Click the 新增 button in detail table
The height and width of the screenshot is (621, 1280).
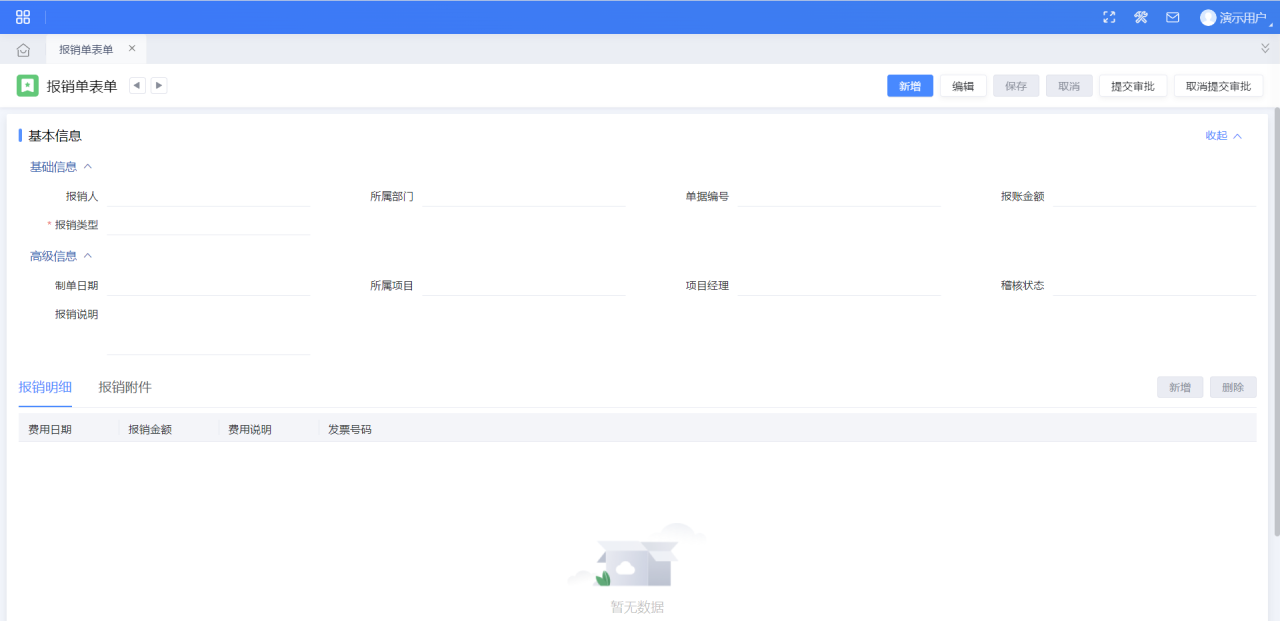pyautogui.click(x=1180, y=387)
